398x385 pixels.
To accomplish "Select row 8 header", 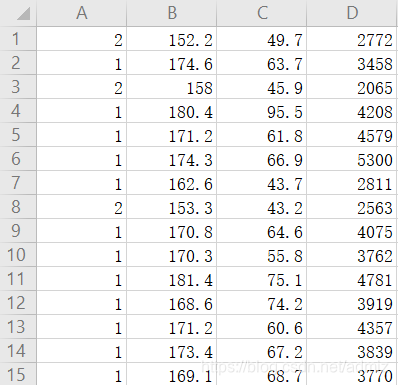I will [x=18, y=207].
